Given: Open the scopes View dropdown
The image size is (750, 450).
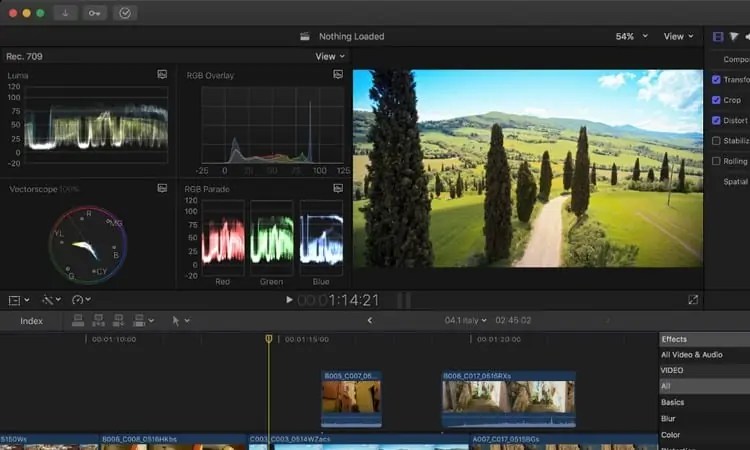Looking at the screenshot, I should 330,56.
